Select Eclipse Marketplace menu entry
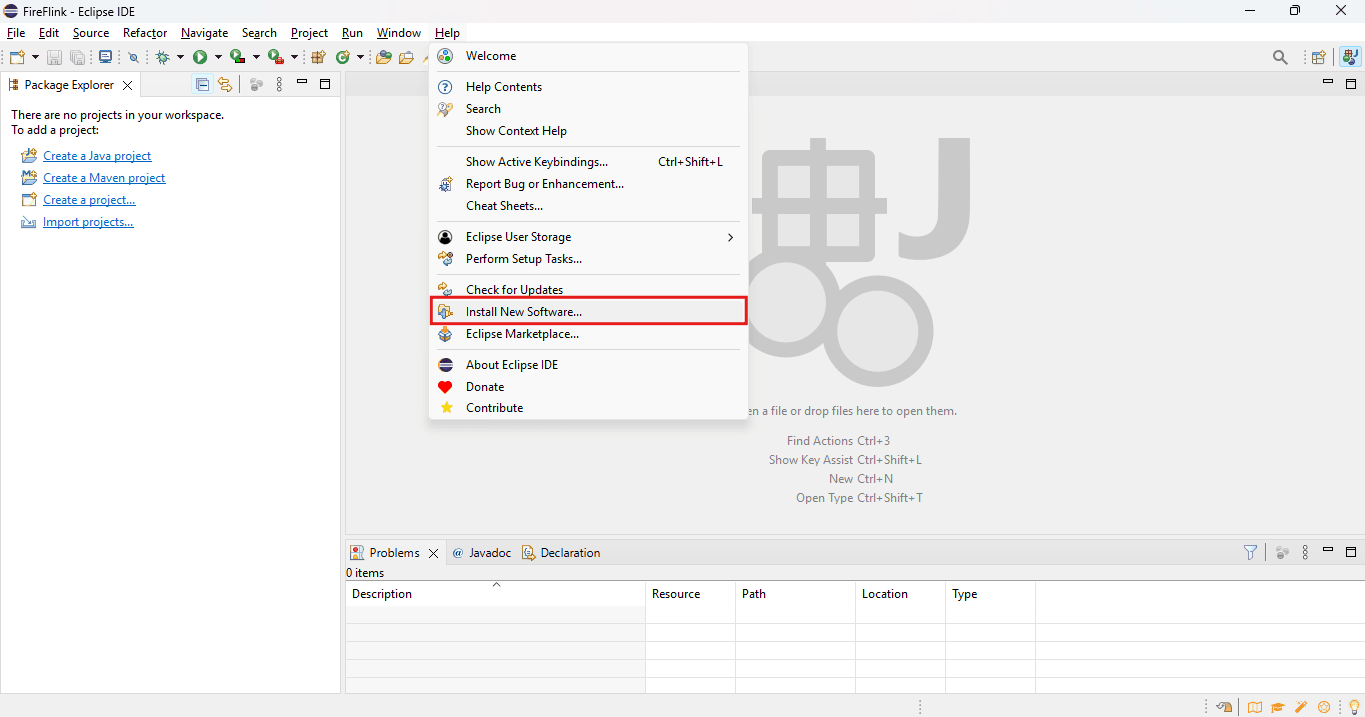 588,334
